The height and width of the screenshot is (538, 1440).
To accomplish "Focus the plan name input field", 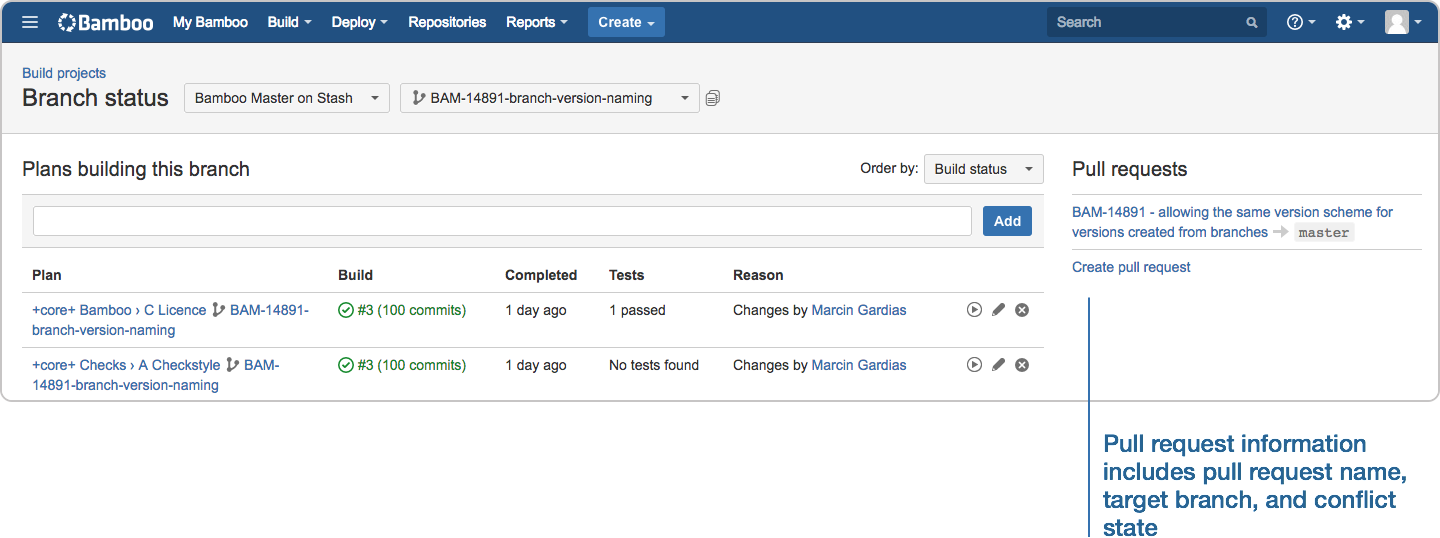I will point(502,221).
